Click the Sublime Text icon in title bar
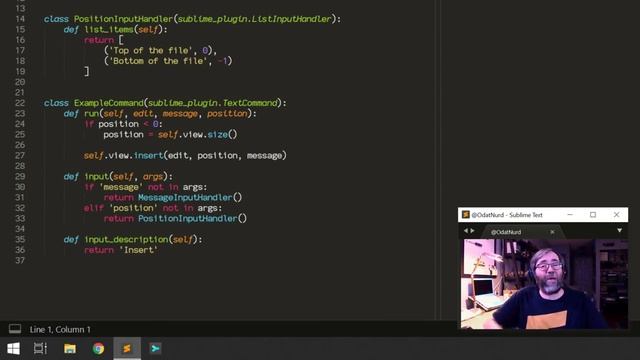Image resolution: width=640 pixels, height=360 pixels. 466,215
